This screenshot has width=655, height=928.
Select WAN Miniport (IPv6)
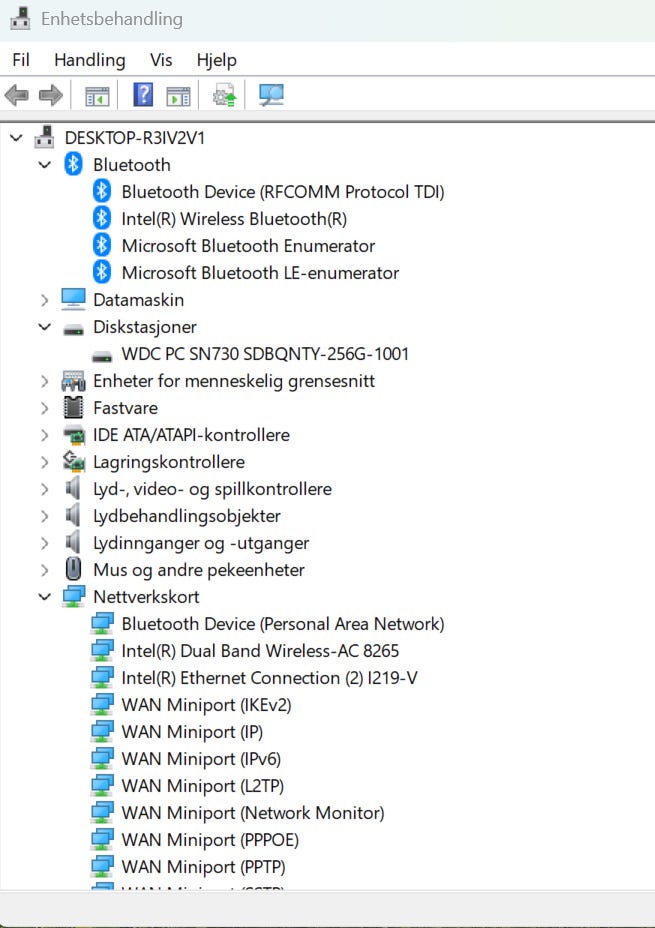click(201, 759)
